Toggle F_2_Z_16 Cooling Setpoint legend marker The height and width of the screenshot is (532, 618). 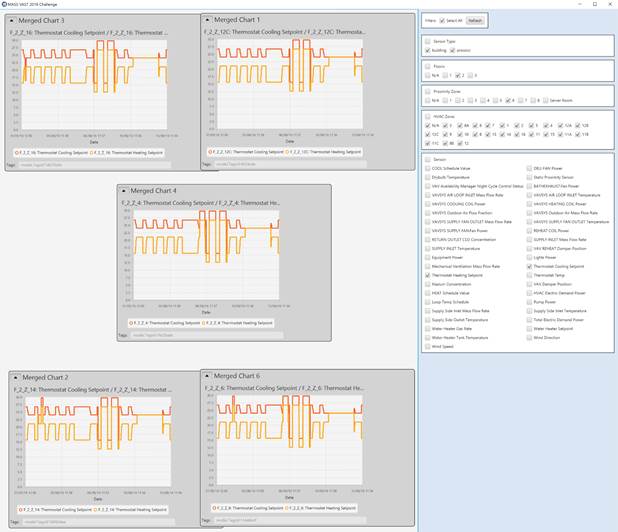18,153
